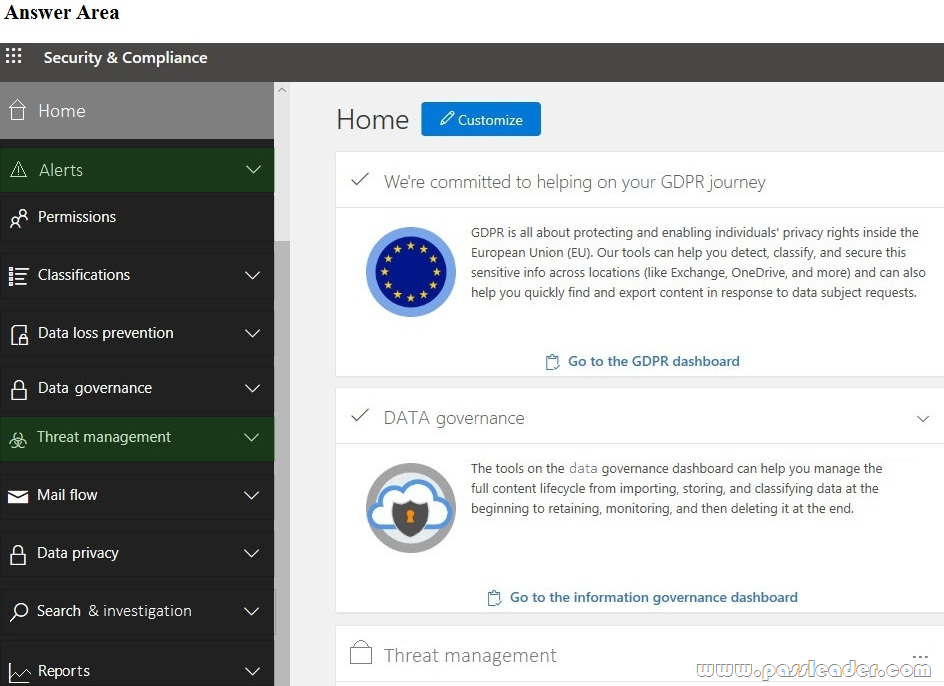Expand the Data privacy menu chevron
Viewport: 944px width, 686px height.
point(252,553)
